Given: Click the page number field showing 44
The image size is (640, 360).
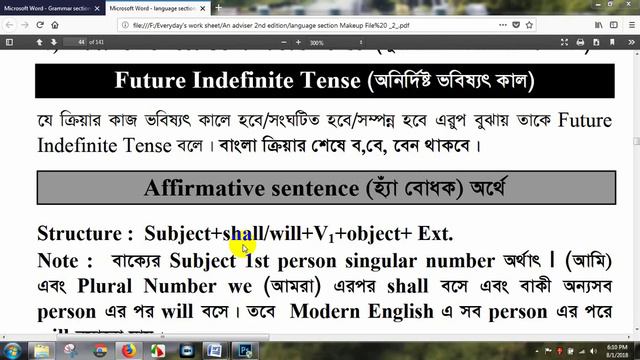Looking at the screenshot, I should pos(75,42).
